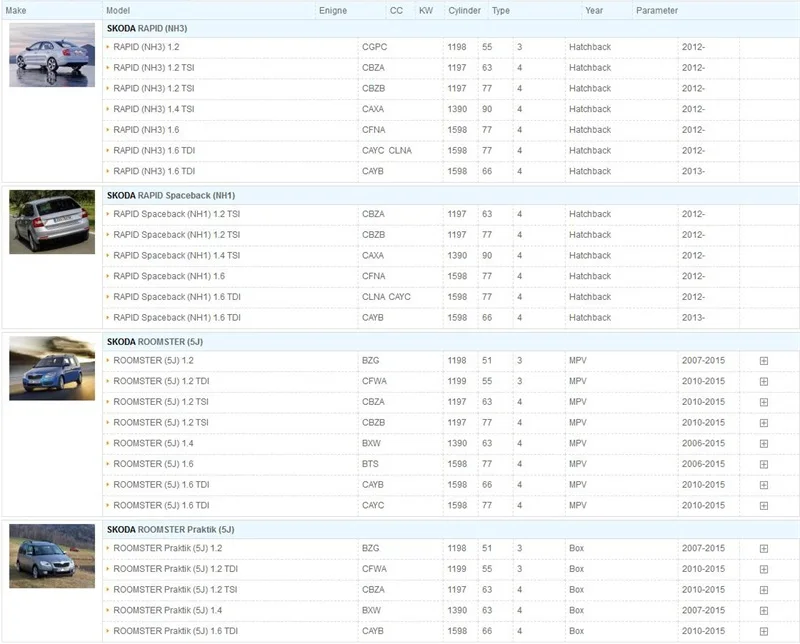Expand parameters for ROOMSTER Praktik 1.6 TDI
The width and height of the screenshot is (800, 644).
[763, 632]
